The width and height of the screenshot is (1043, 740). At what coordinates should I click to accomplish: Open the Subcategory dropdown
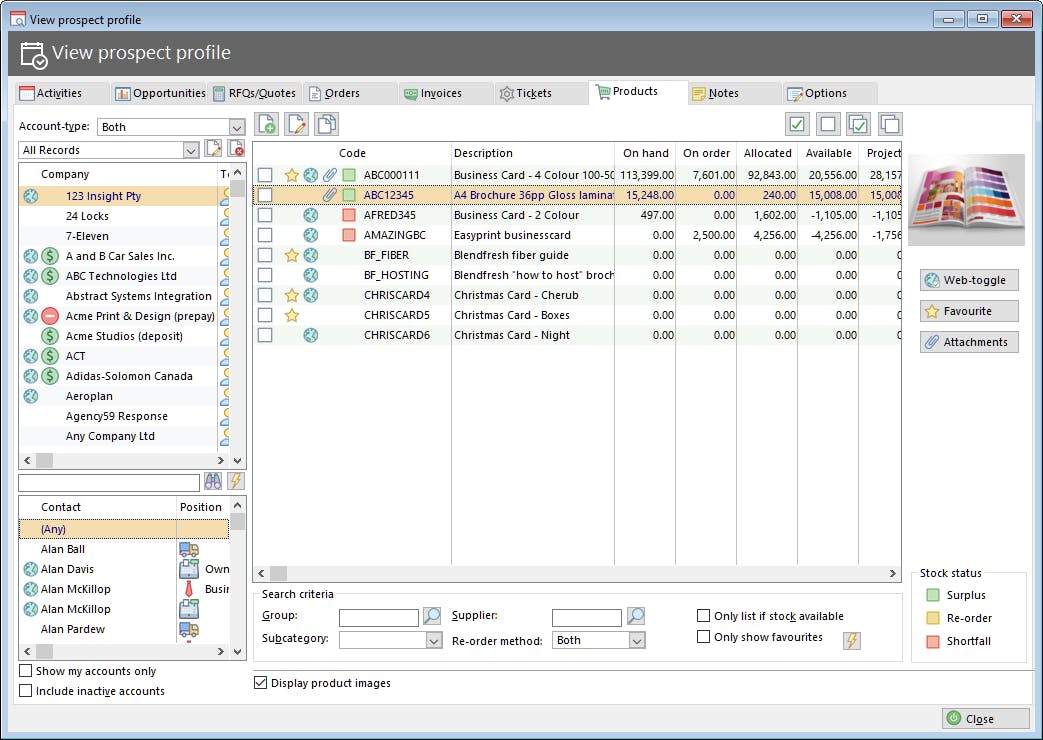pyautogui.click(x=434, y=640)
